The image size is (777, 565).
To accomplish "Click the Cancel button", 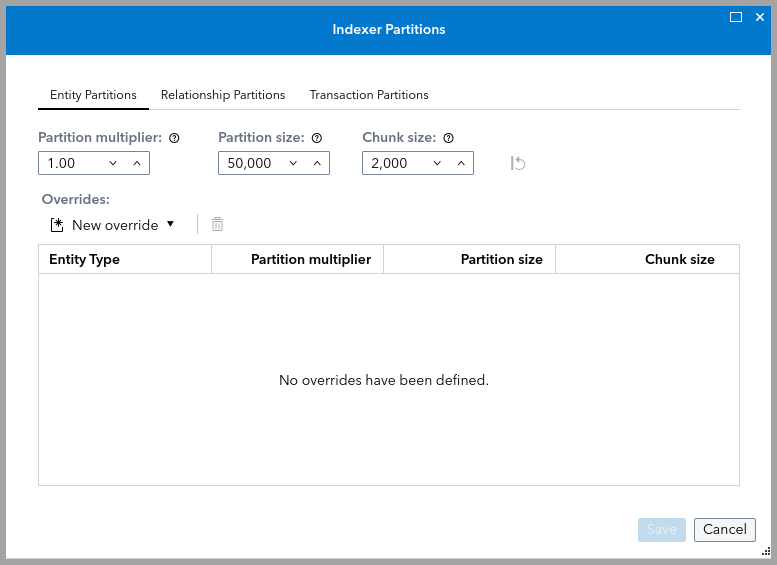I will [x=725, y=530].
